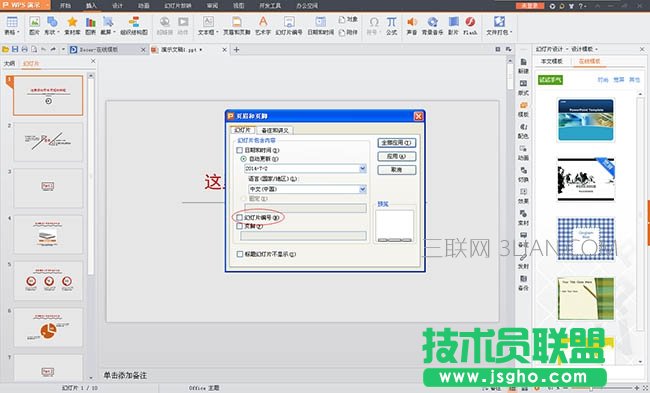Open the Design ribbon tab
Screen dimensions: 650x393
(x=118, y=5)
